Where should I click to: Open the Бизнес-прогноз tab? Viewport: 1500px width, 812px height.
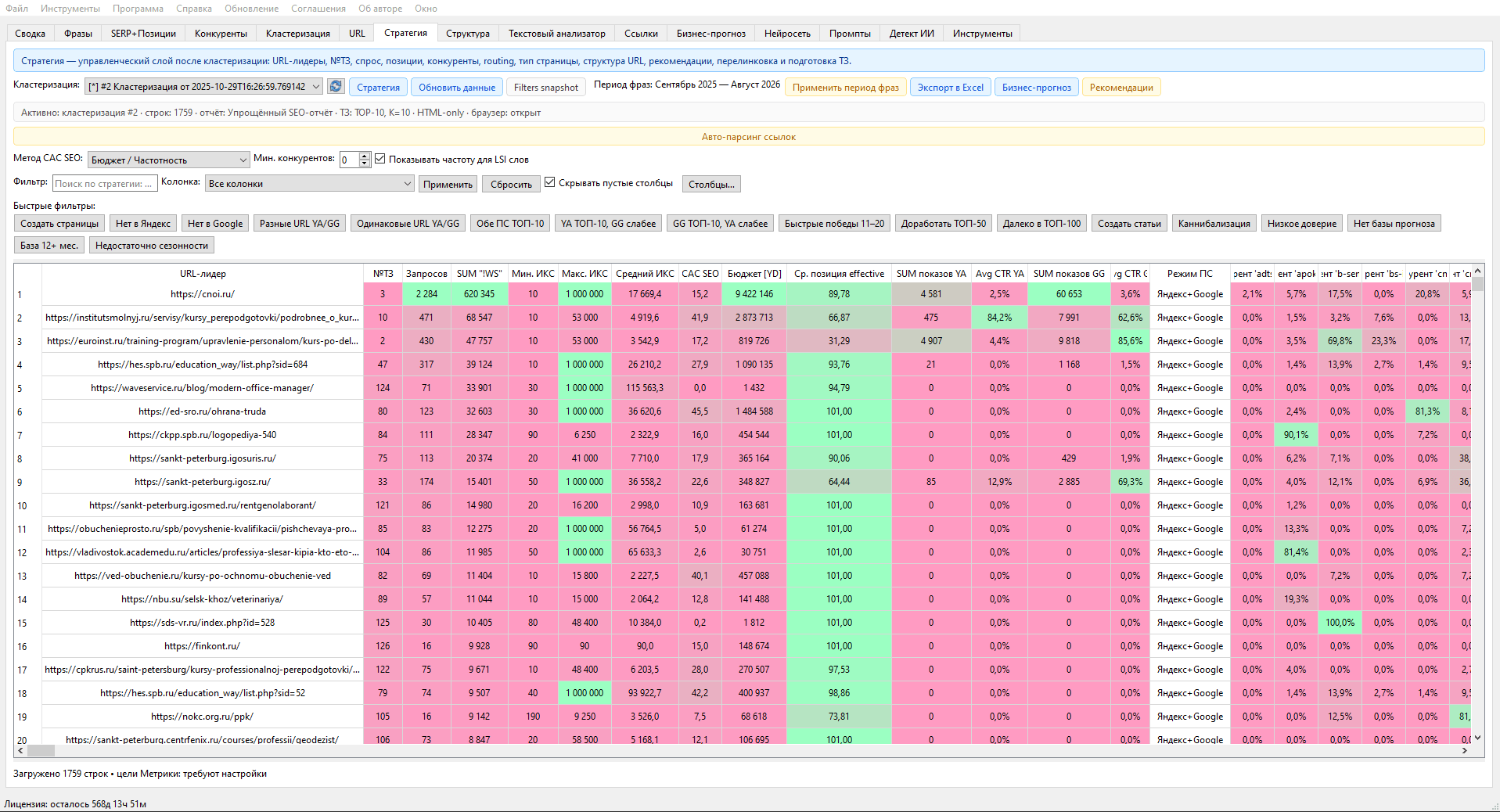click(x=711, y=34)
